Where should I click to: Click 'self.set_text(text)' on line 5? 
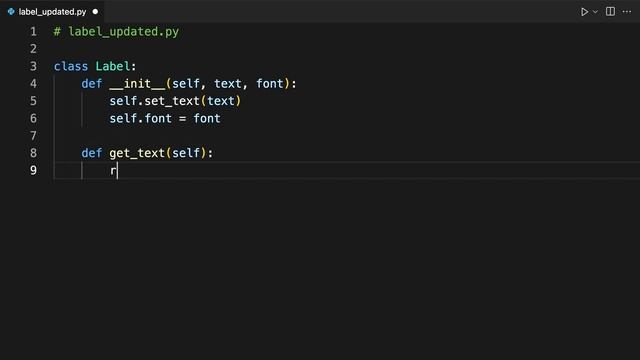point(175,101)
